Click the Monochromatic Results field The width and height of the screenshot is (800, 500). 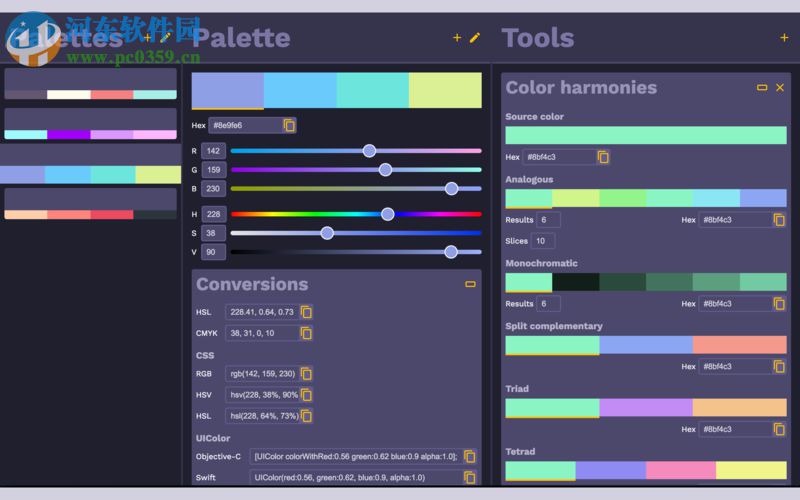[548, 304]
